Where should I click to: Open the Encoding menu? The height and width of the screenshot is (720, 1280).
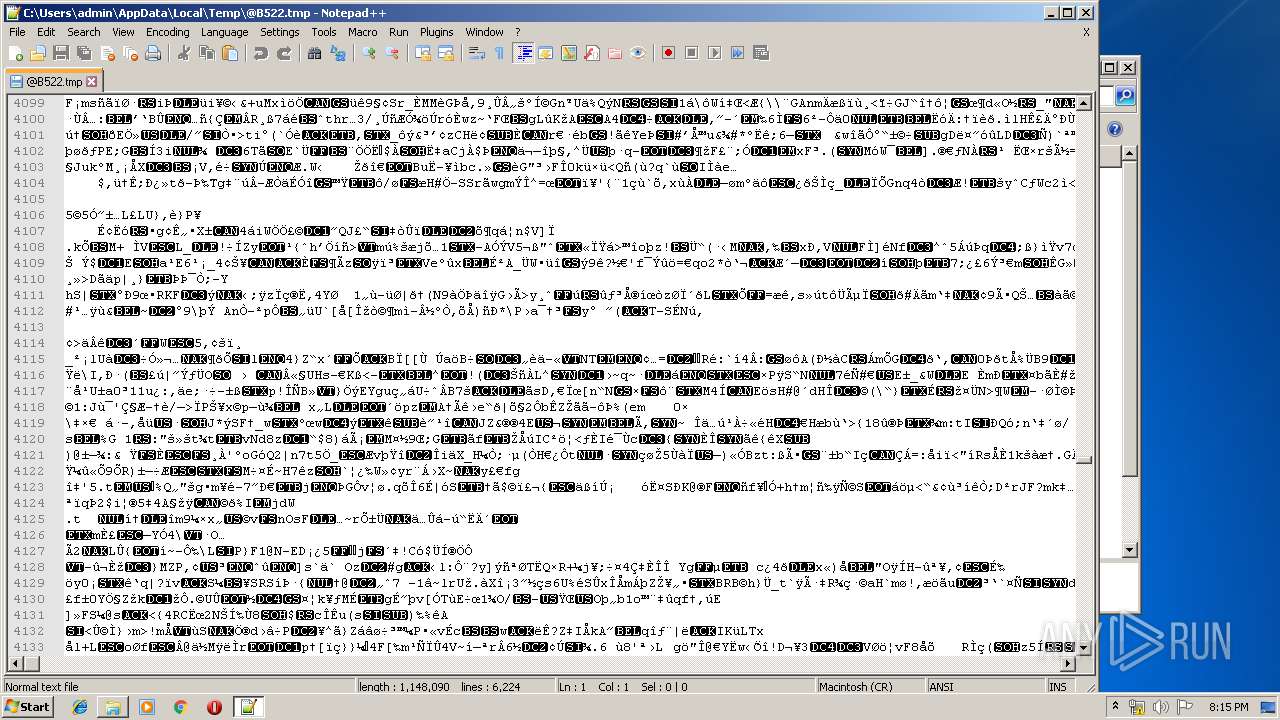pos(167,32)
